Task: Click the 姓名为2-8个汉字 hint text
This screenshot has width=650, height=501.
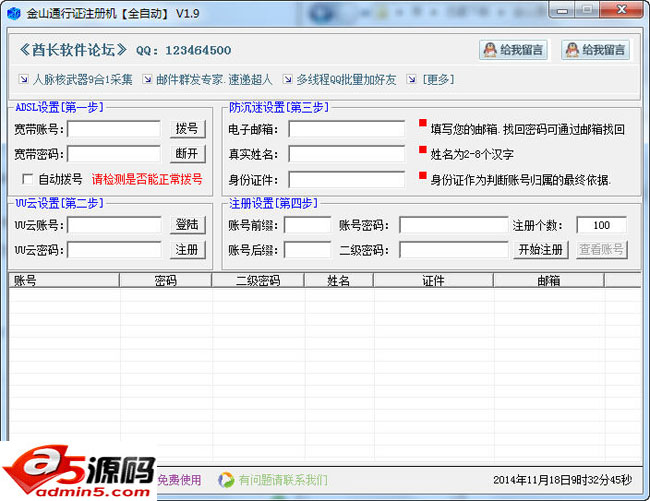Action: [x=472, y=155]
